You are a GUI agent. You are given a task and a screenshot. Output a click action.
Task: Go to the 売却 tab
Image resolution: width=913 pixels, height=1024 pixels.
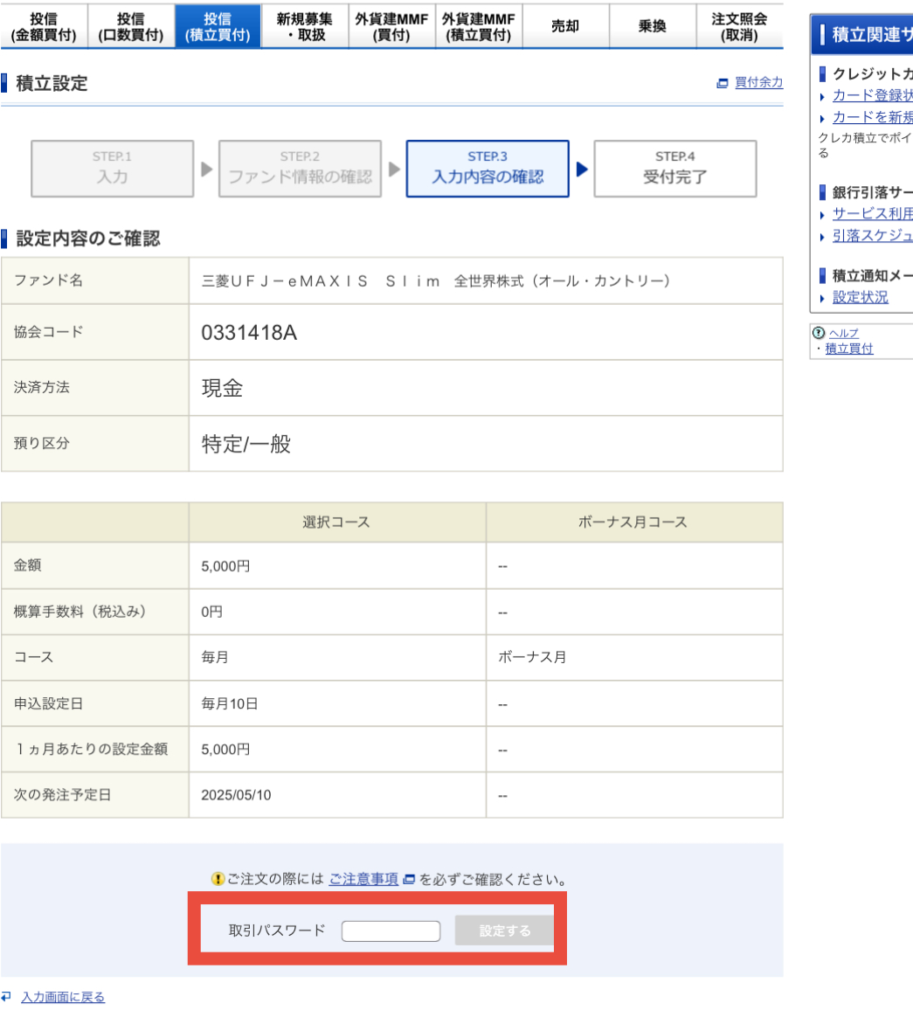pyautogui.click(x=565, y=26)
